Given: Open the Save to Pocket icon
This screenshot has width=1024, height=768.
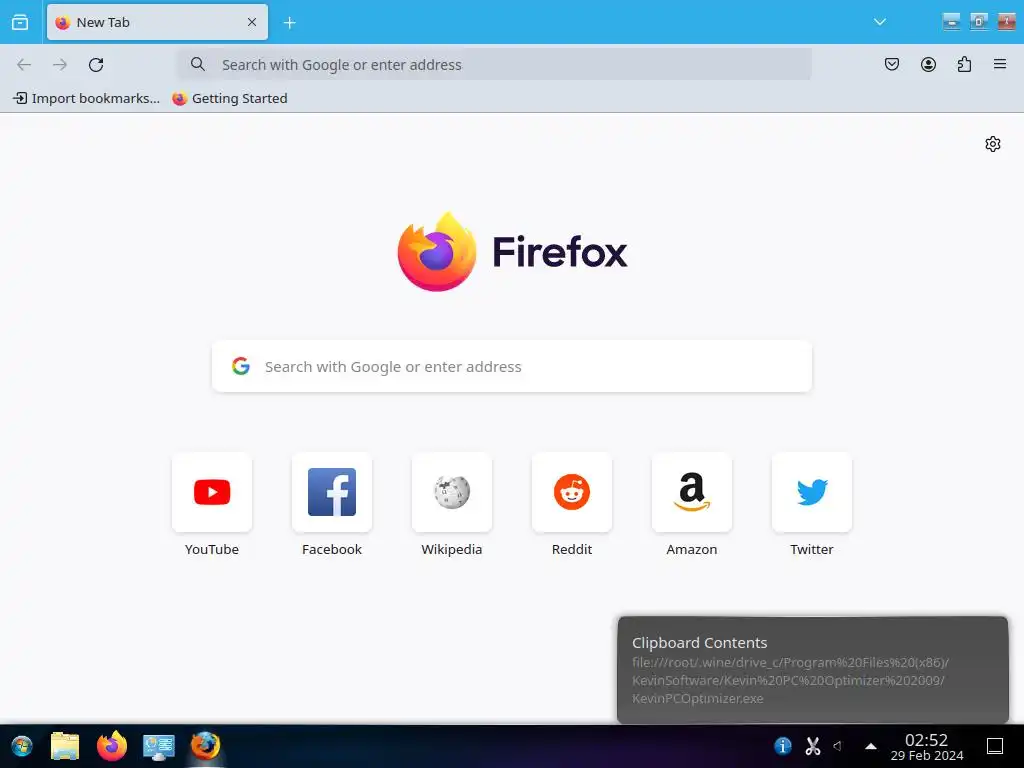Looking at the screenshot, I should pyautogui.click(x=892, y=64).
